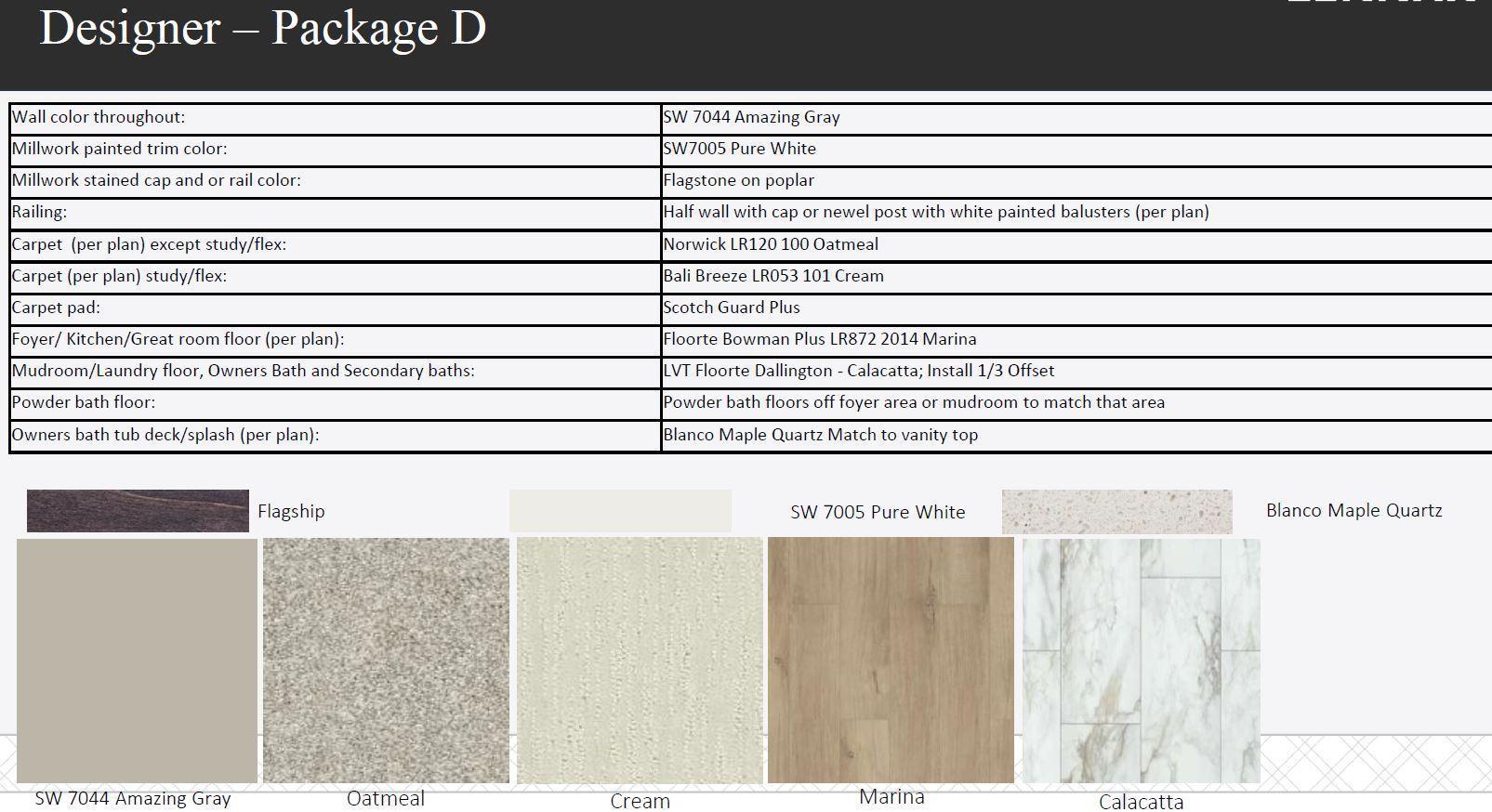Viewport: 1492px width, 812px height.
Task: Select 'Owners bath tub deck/splash (per plan):' label
Action: pos(165,435)
